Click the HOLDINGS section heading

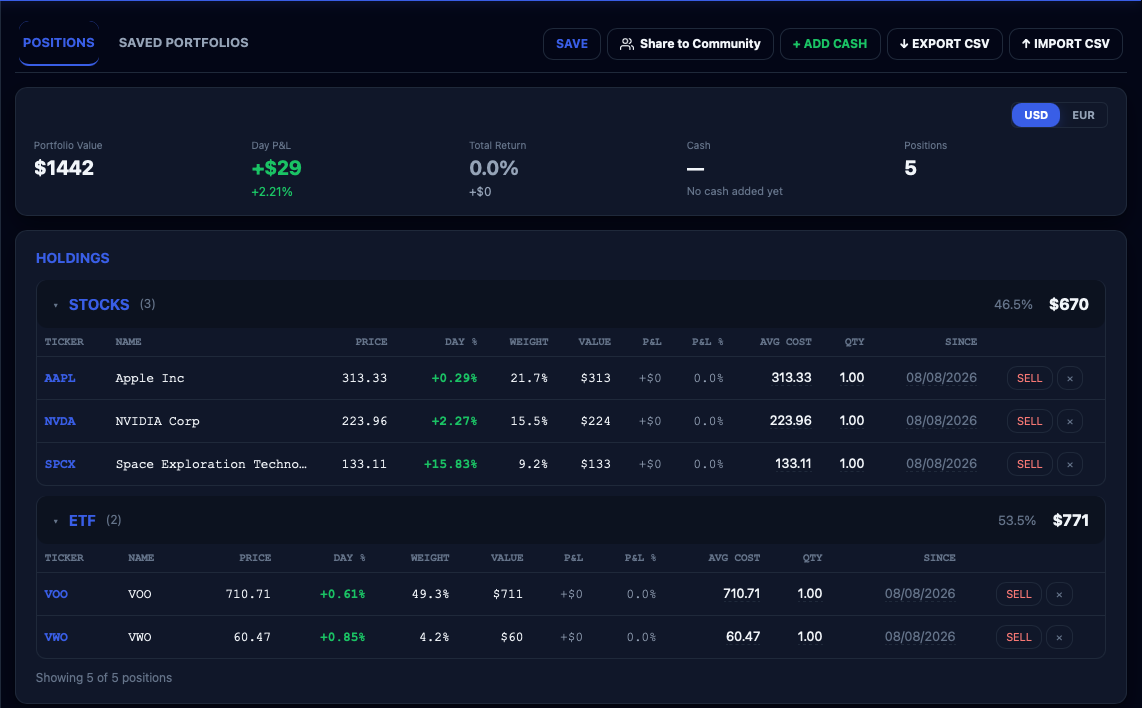73,259
